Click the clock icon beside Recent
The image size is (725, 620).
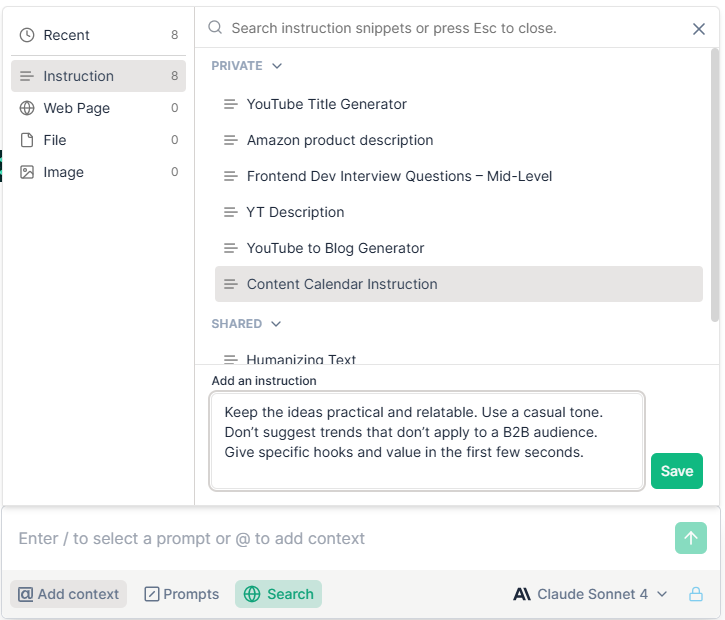tap(27, 35)
